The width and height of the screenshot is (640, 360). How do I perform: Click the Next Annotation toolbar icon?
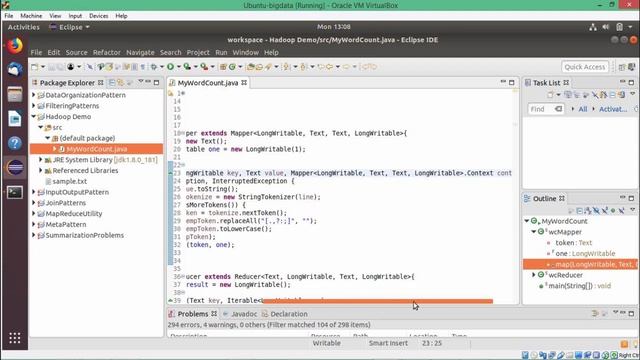click(286, 67)
